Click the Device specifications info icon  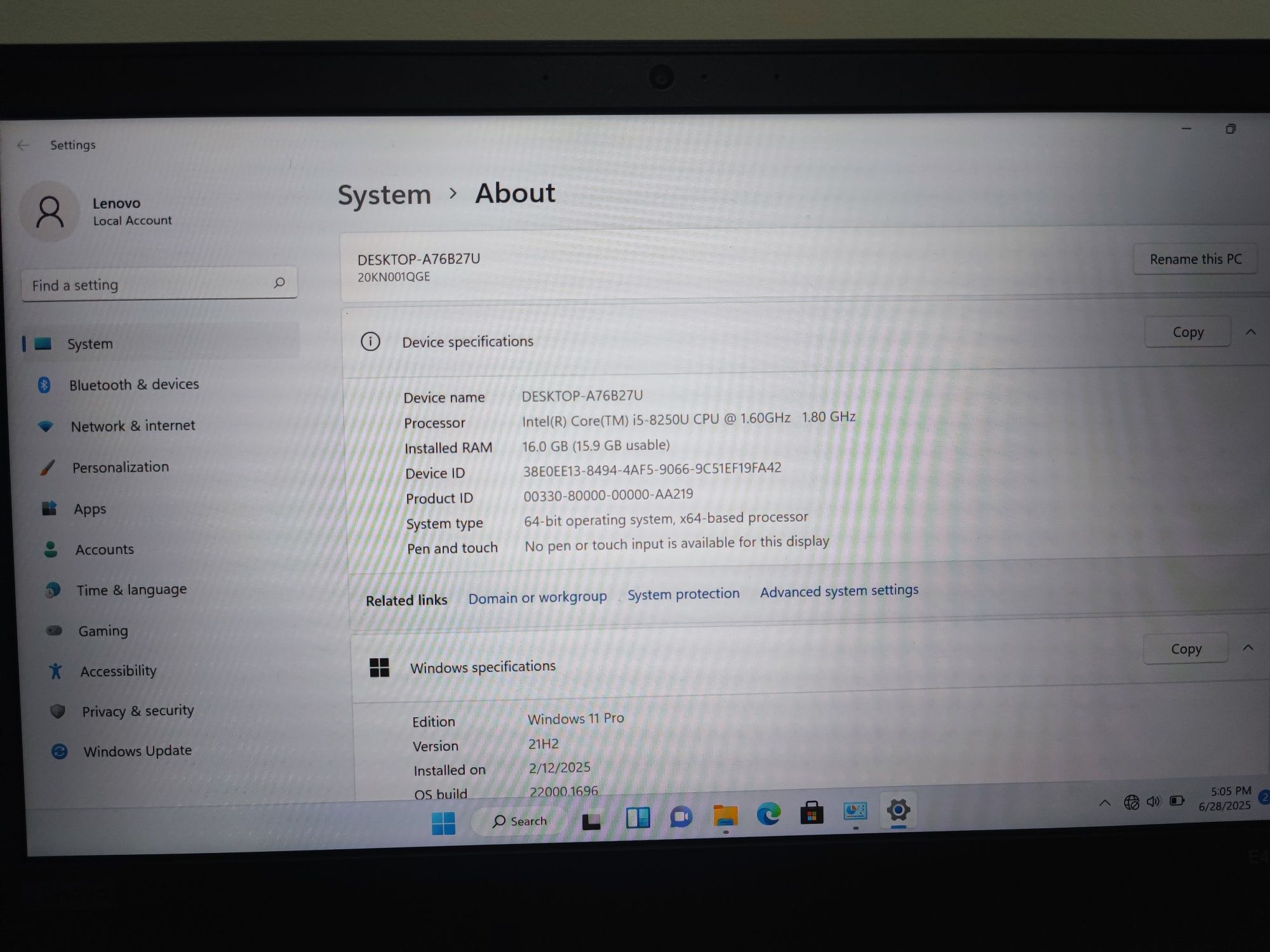pyautogui.click(x=370, y=341)
